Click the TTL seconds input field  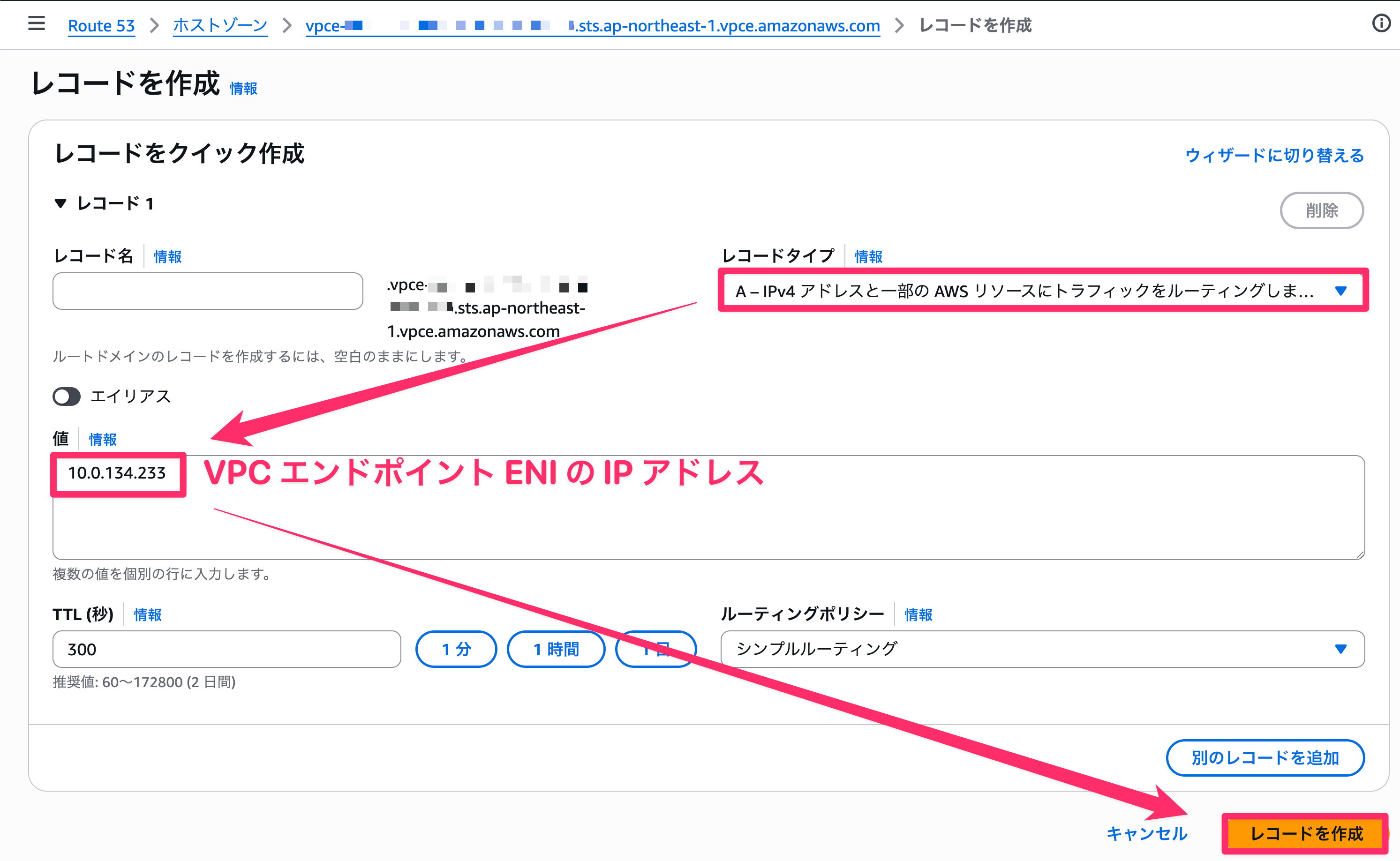[x=226, y=649]
